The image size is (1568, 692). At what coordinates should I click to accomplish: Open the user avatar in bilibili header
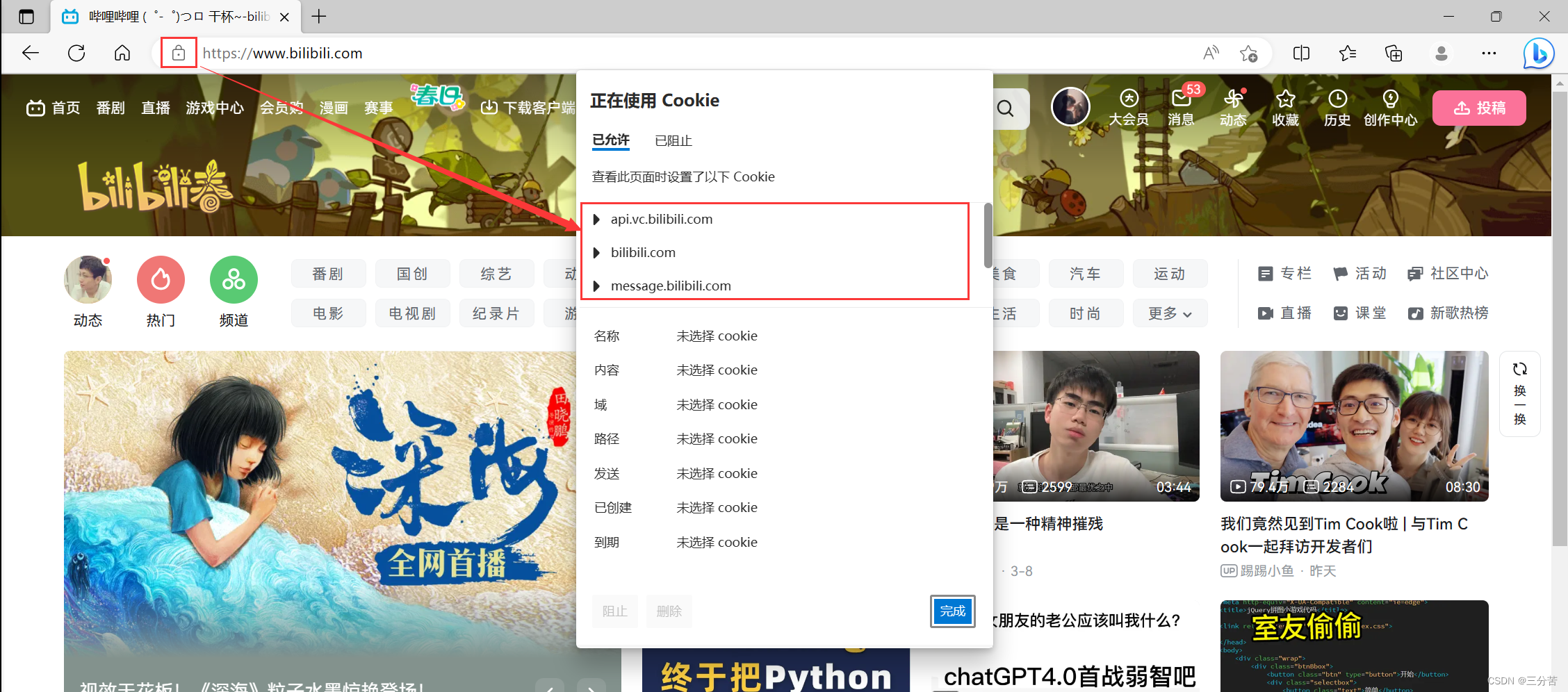(1070, 107)
